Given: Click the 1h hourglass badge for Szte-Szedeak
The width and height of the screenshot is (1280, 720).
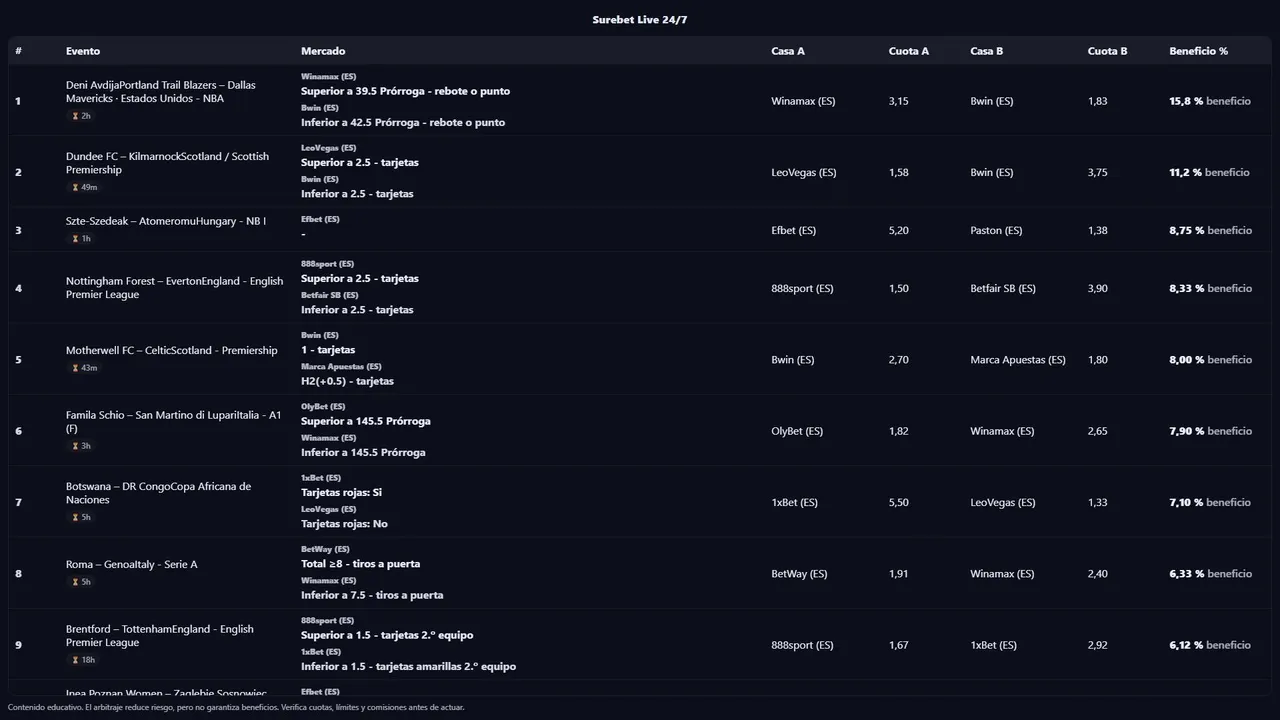Looking at the screenshot, I should (x=82, y=239).
